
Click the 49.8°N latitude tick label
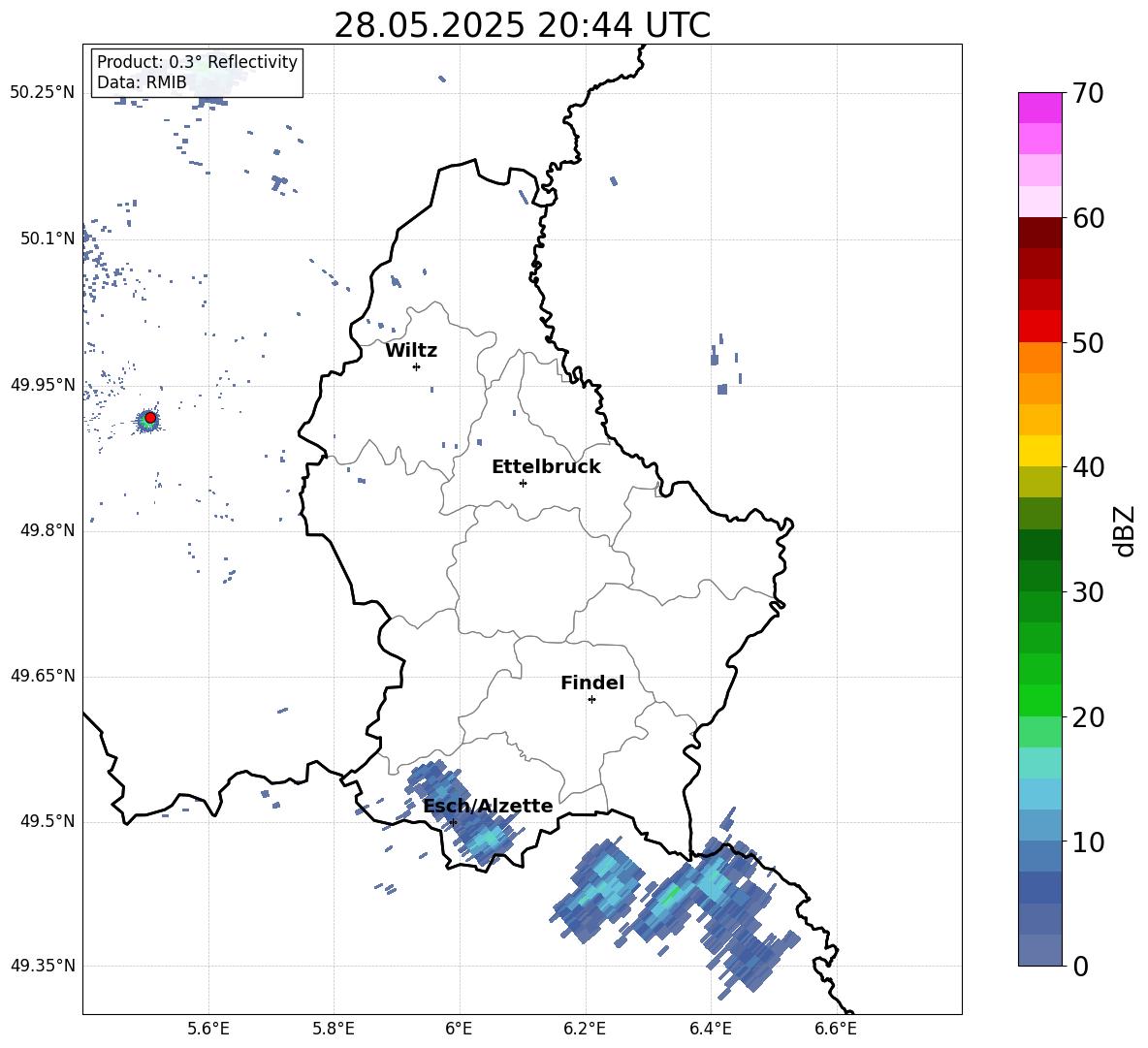coord(47,530)
